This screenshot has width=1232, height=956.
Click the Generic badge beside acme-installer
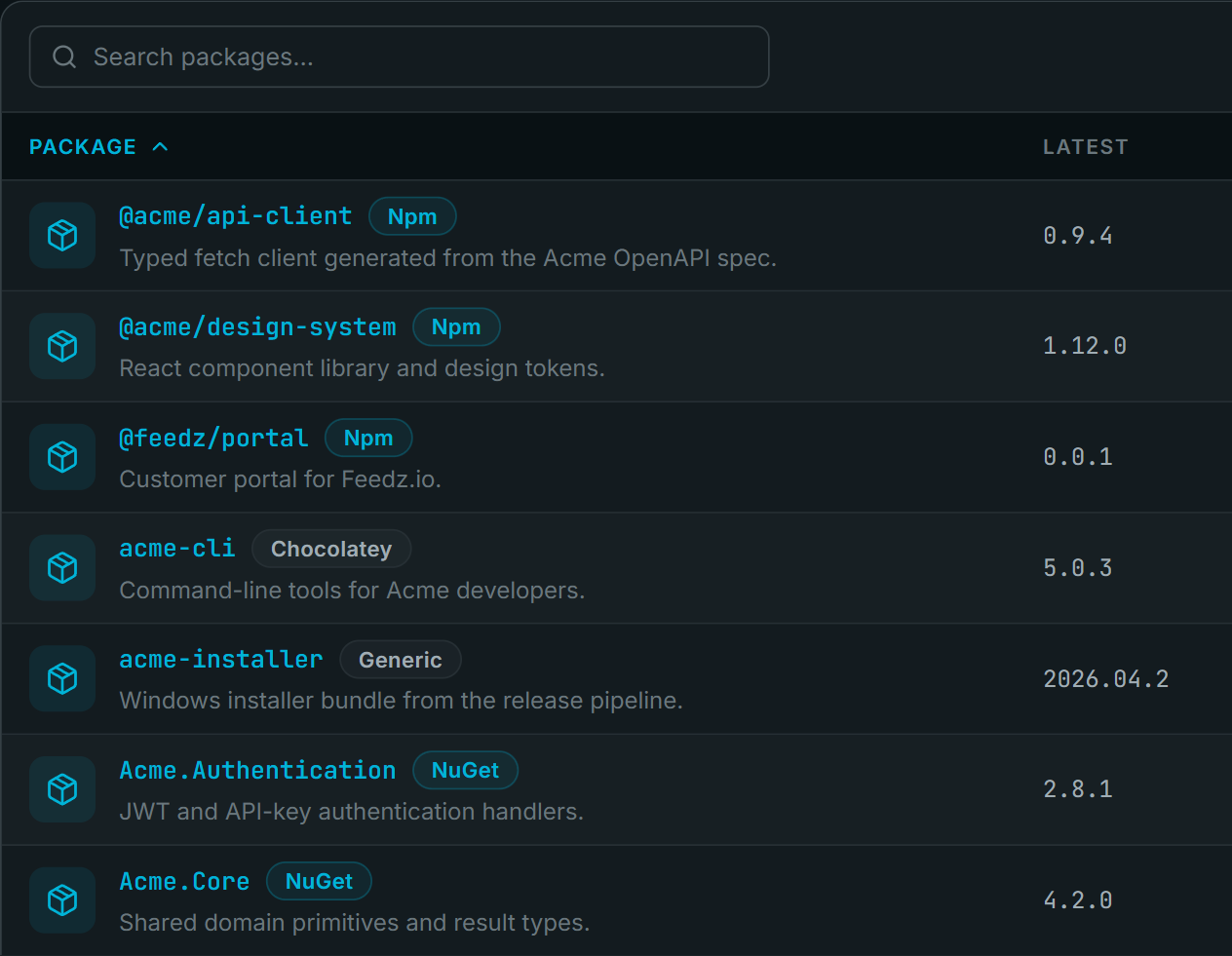click(x=401, y=660)
